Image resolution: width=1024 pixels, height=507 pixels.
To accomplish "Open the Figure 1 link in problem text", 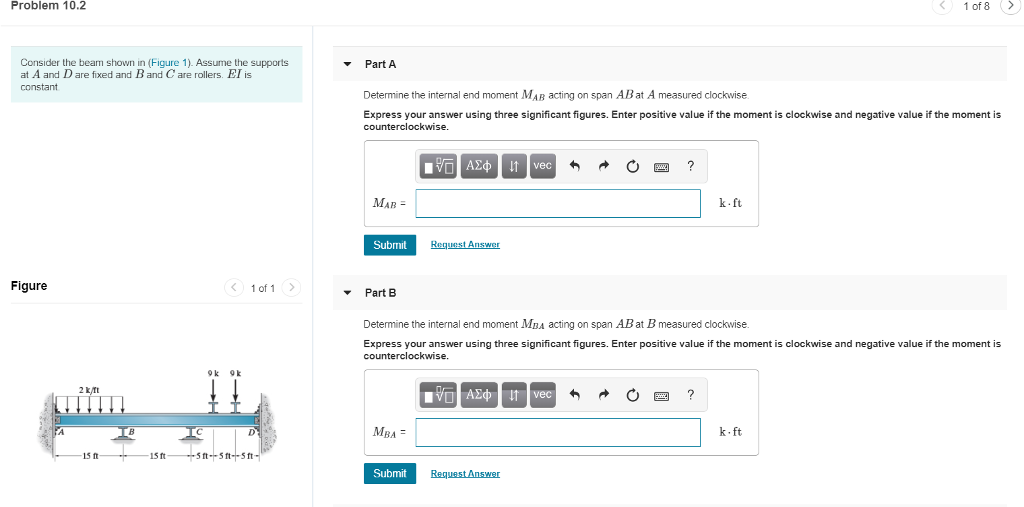I will 170,63.
